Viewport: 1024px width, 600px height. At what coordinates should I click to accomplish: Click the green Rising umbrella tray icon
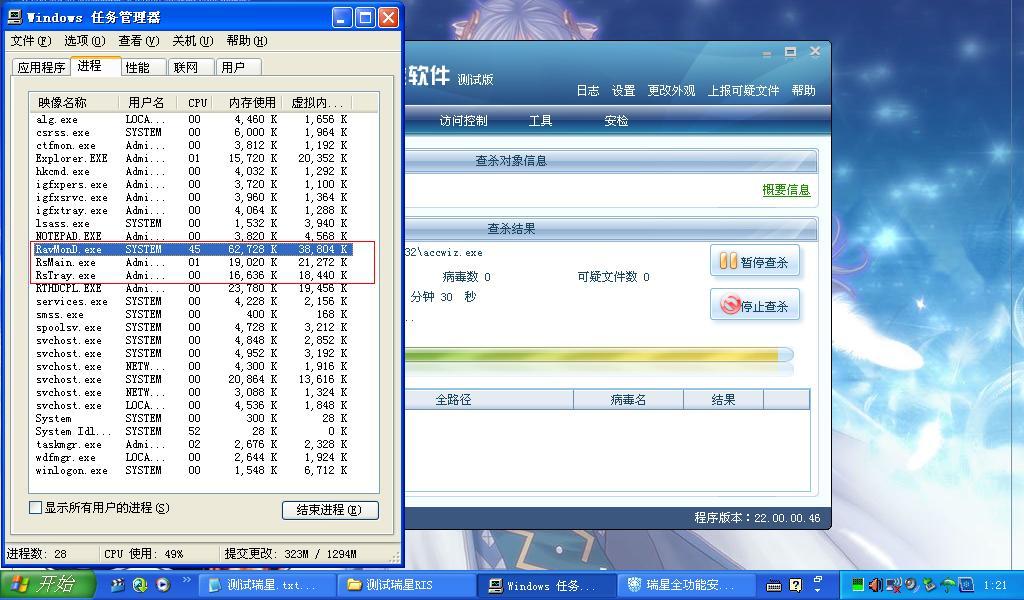(948, 585)
